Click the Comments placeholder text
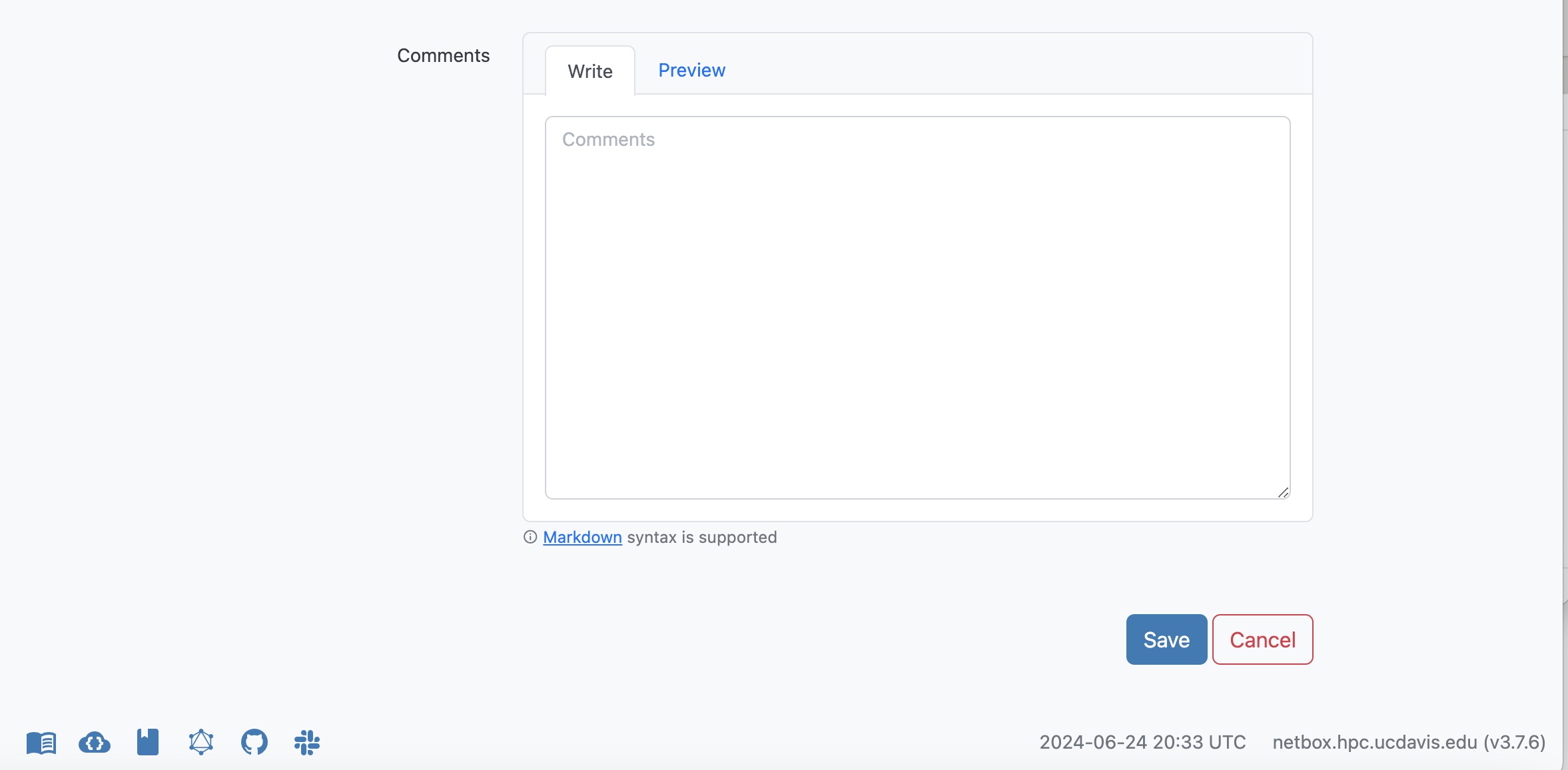 608,139
